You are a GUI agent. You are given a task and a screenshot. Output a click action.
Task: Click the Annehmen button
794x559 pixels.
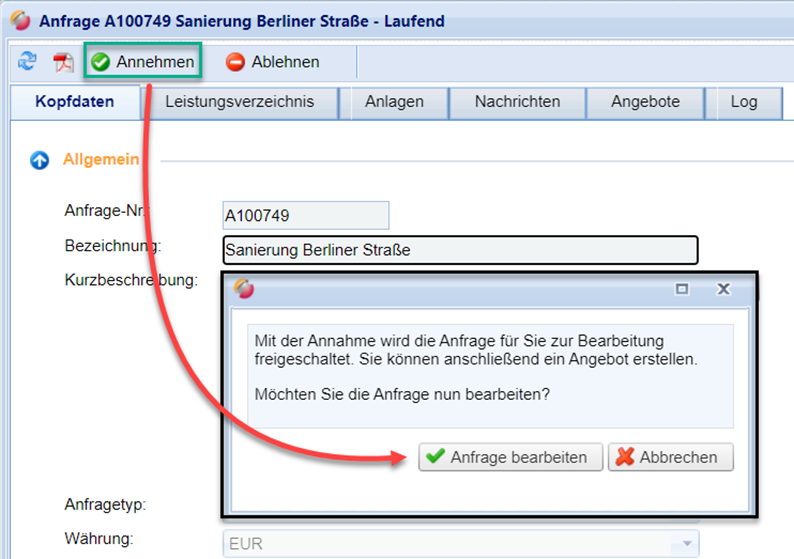(143, 62)
